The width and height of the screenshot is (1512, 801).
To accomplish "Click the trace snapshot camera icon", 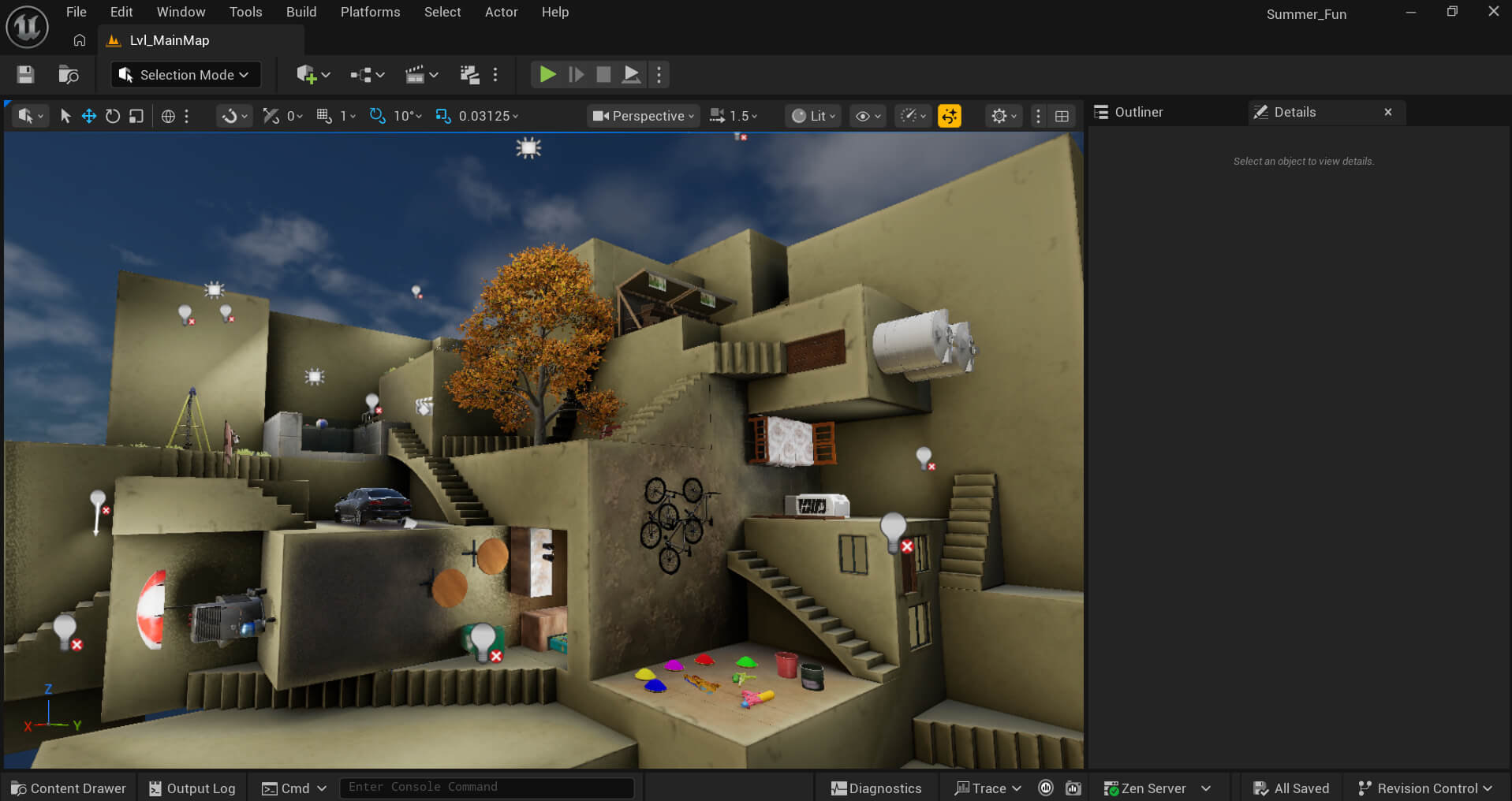I will pyautogui.click(x=1073, y=788).
